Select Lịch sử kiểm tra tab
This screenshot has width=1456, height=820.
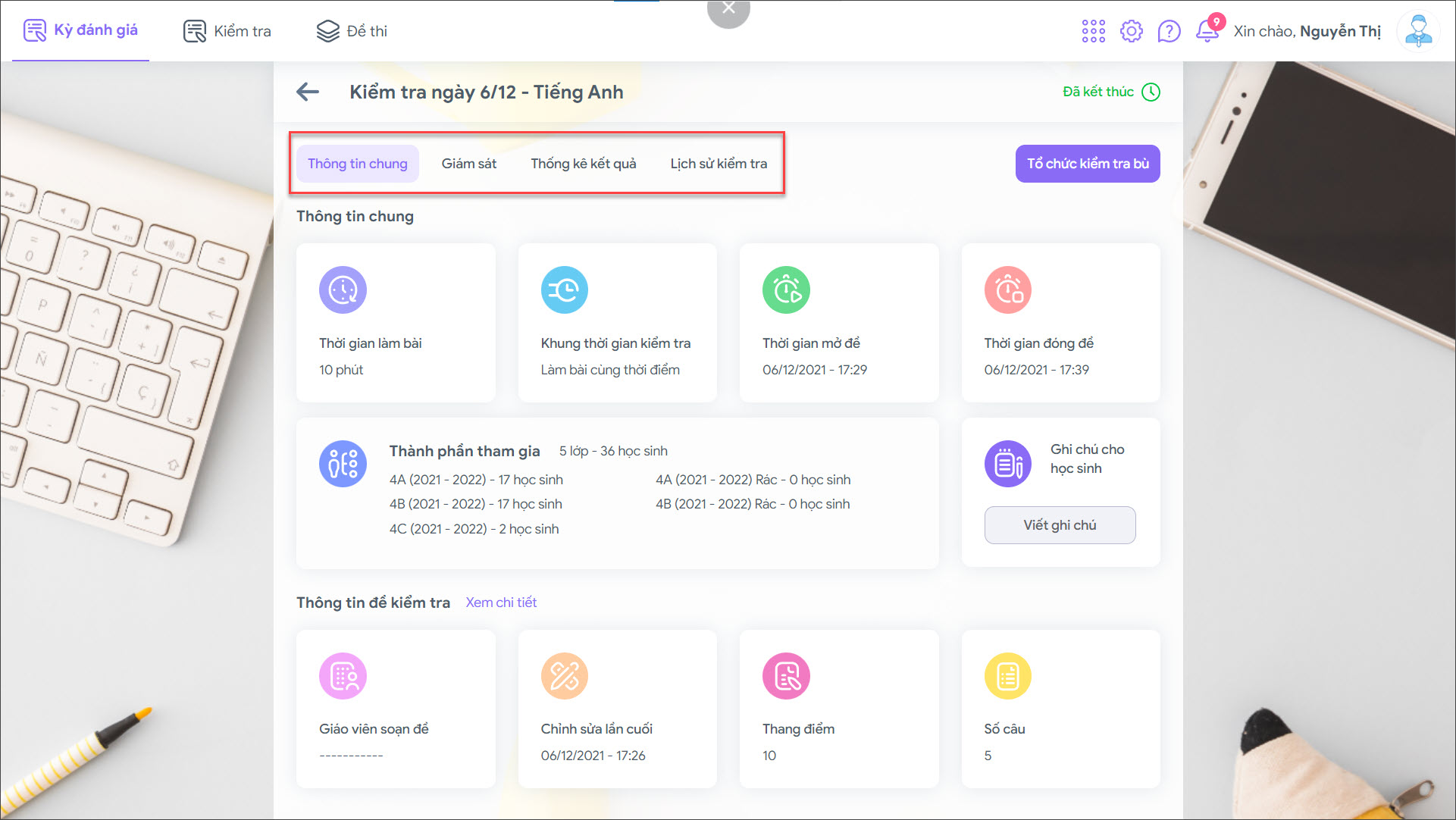(x=718, y=164)
